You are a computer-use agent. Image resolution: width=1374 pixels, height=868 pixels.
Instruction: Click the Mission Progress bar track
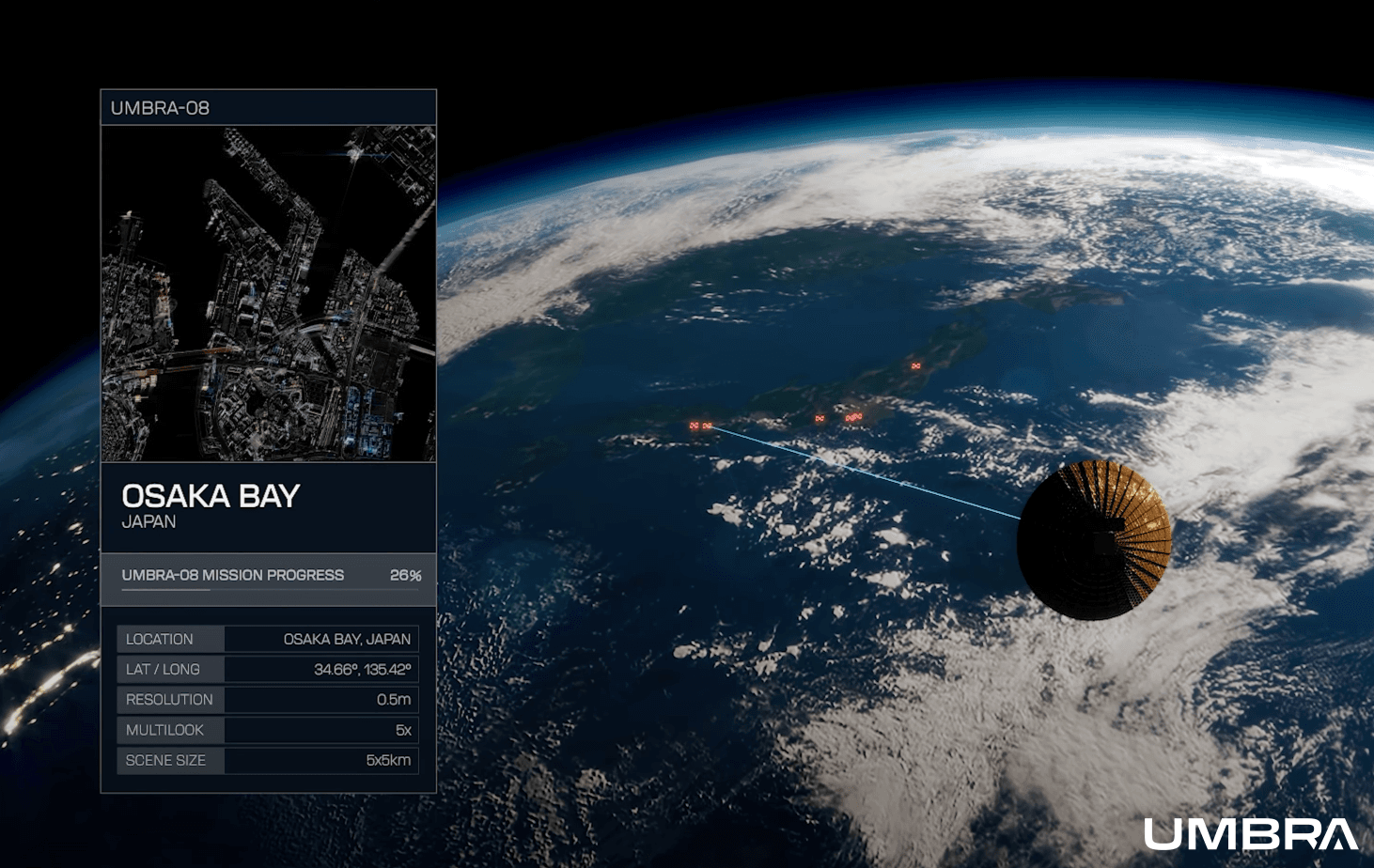pyautogui.click(x=269, y=590)
